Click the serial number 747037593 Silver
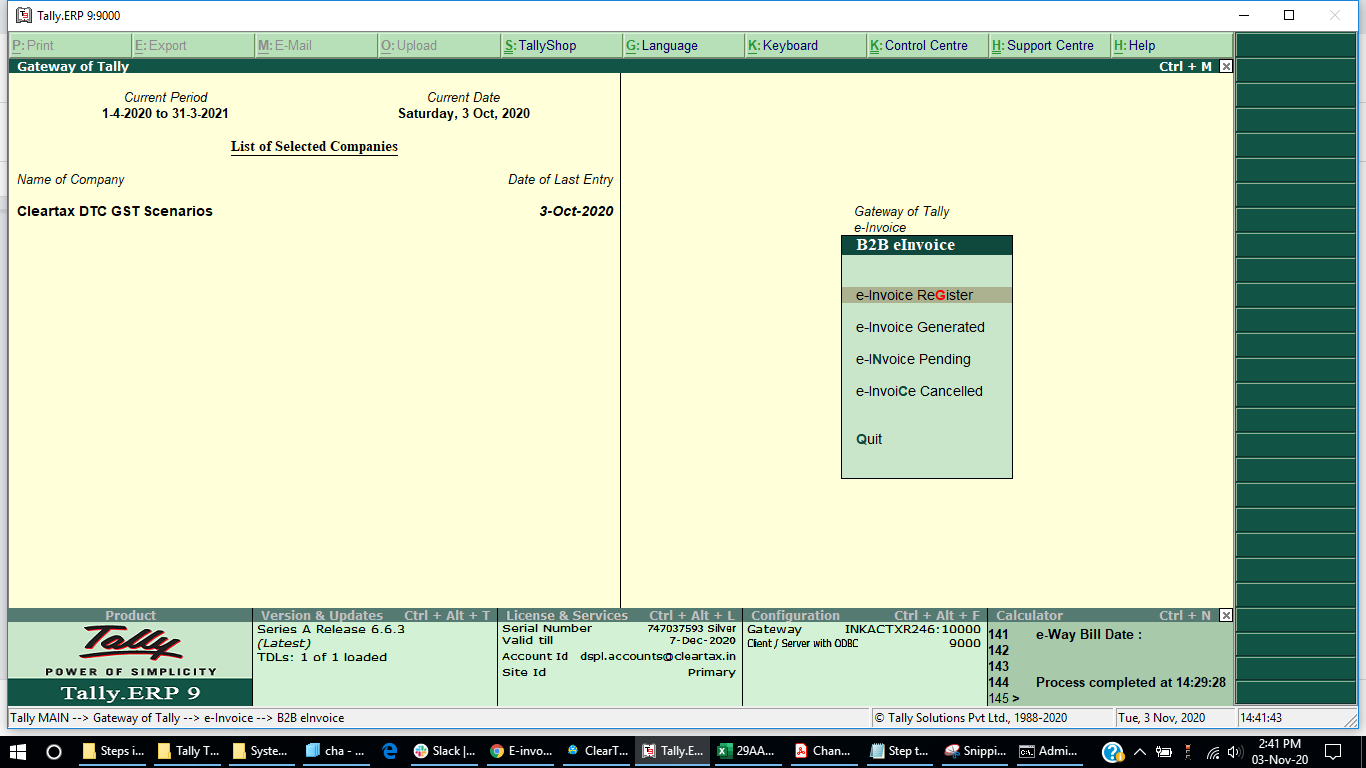Screen dimensions: 1366x768 click(x=691, y=628)
